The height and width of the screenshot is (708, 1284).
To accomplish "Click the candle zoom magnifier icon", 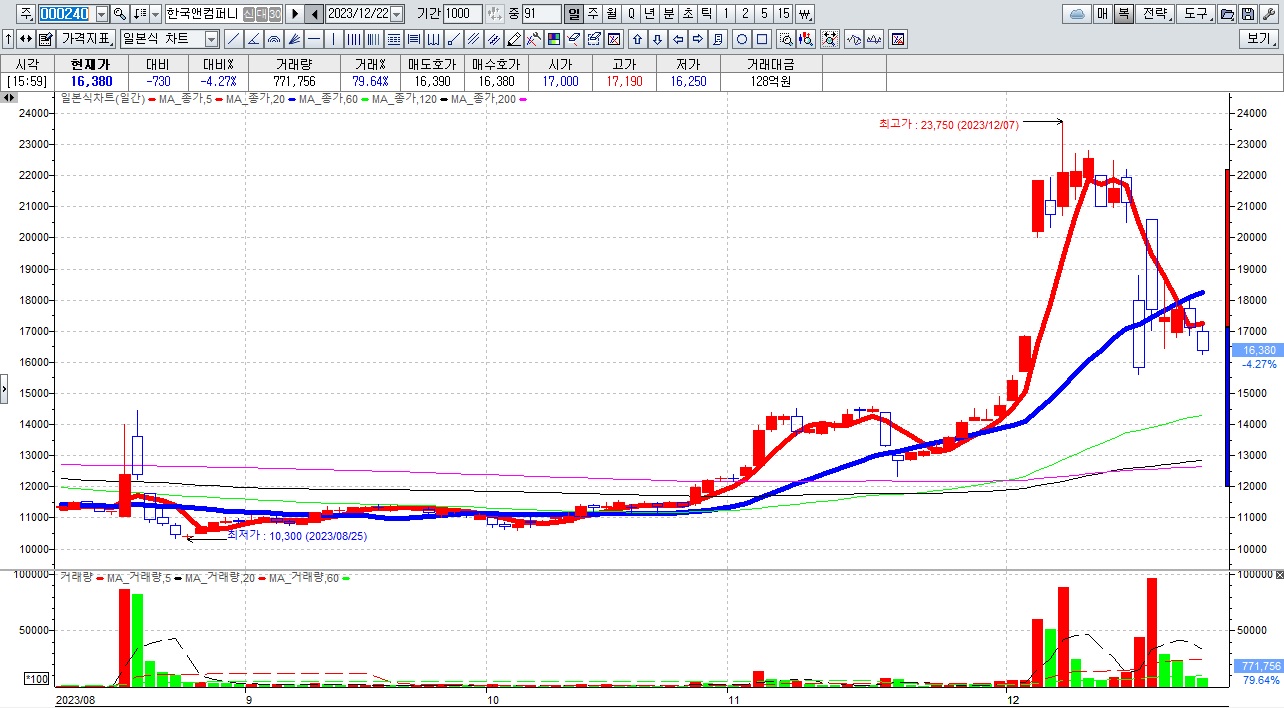I will click(x=806, y=39).
